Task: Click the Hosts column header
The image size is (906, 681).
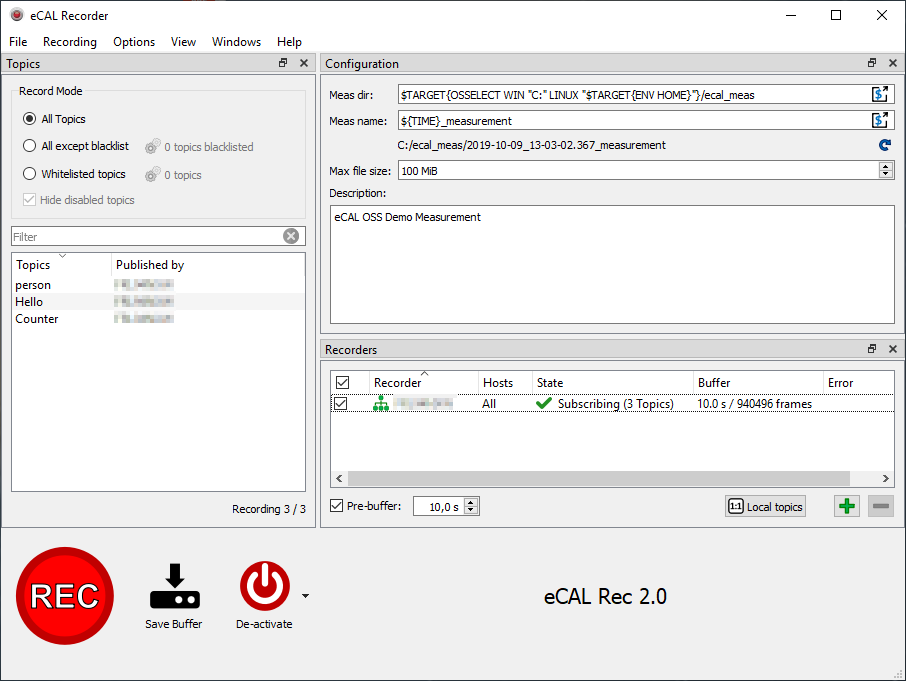Action: [505, 382]
